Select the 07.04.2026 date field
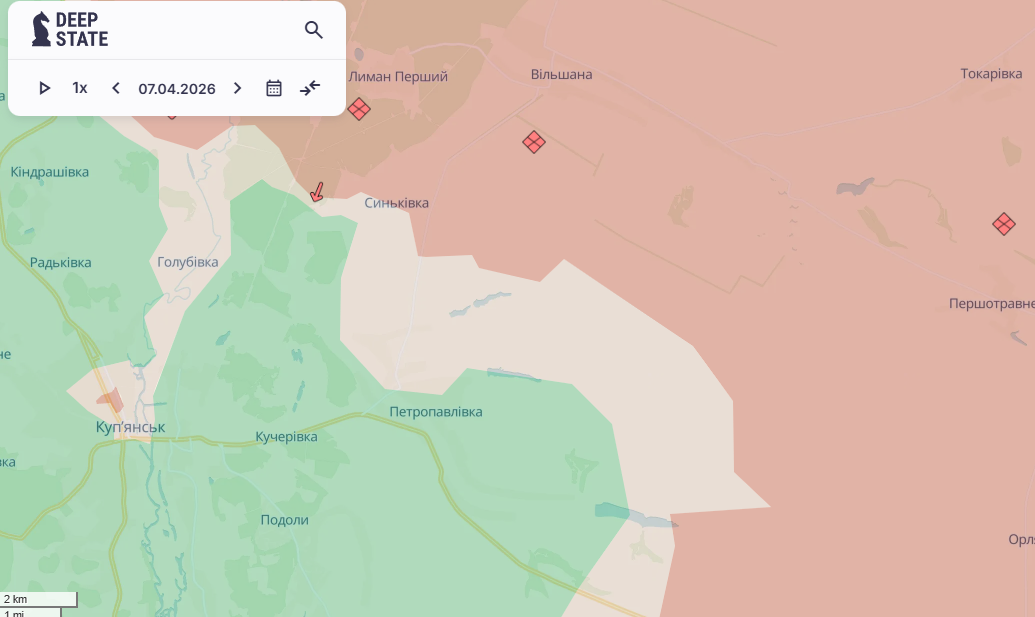 point(177,88)
